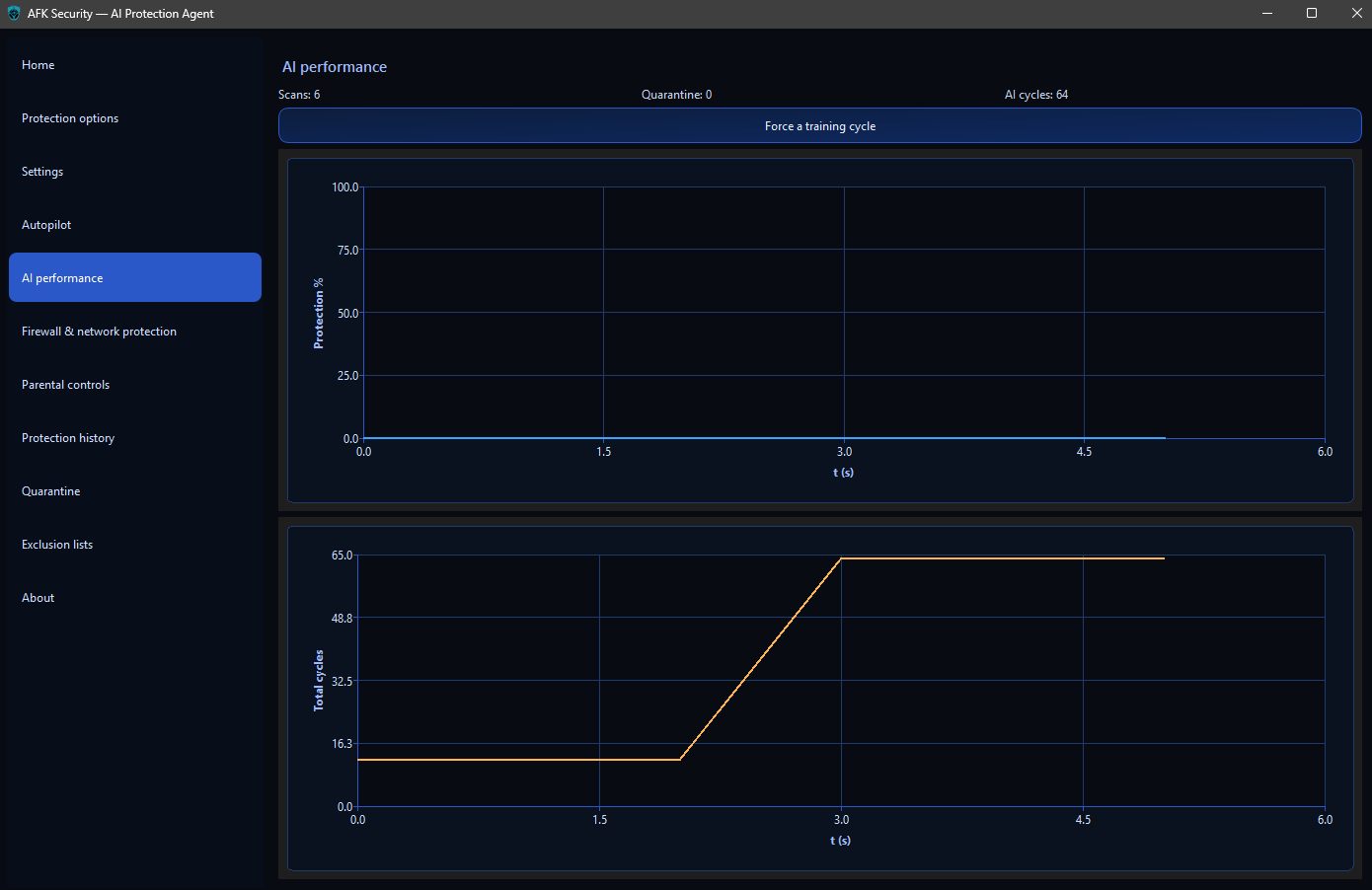Open Exclusion lists
Viewport: 1372px width, 890px height.
pyautogui.click(x=56, y=544)
